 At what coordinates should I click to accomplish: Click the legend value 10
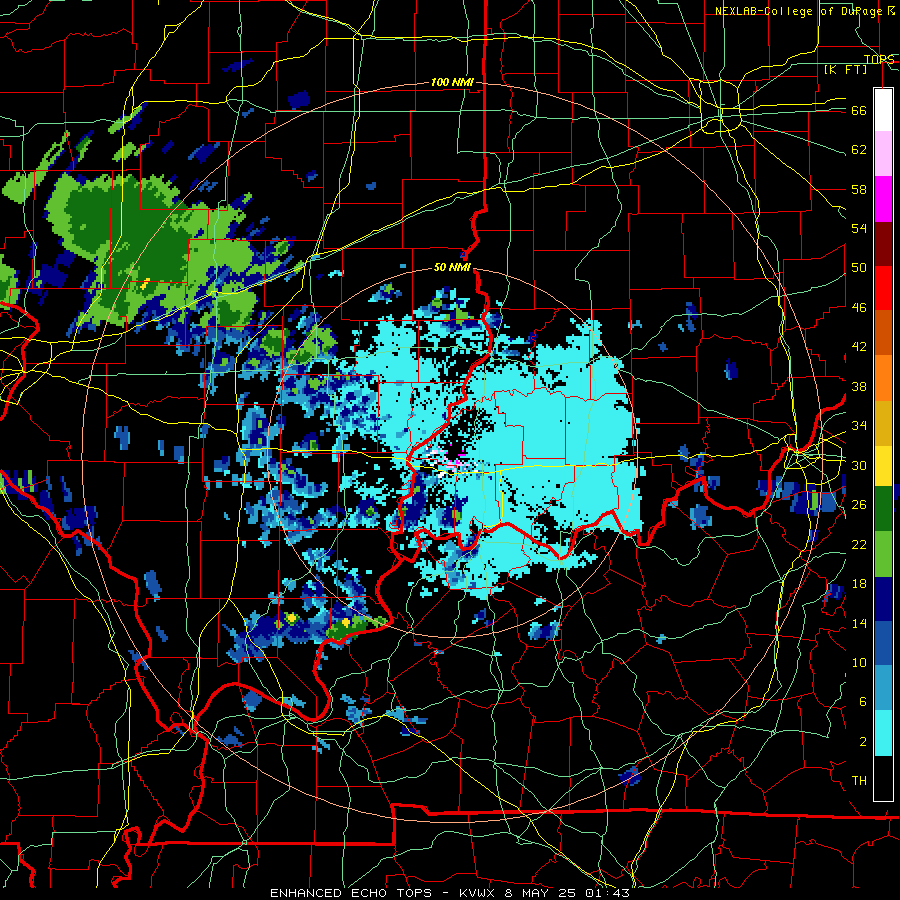(859, 662)
